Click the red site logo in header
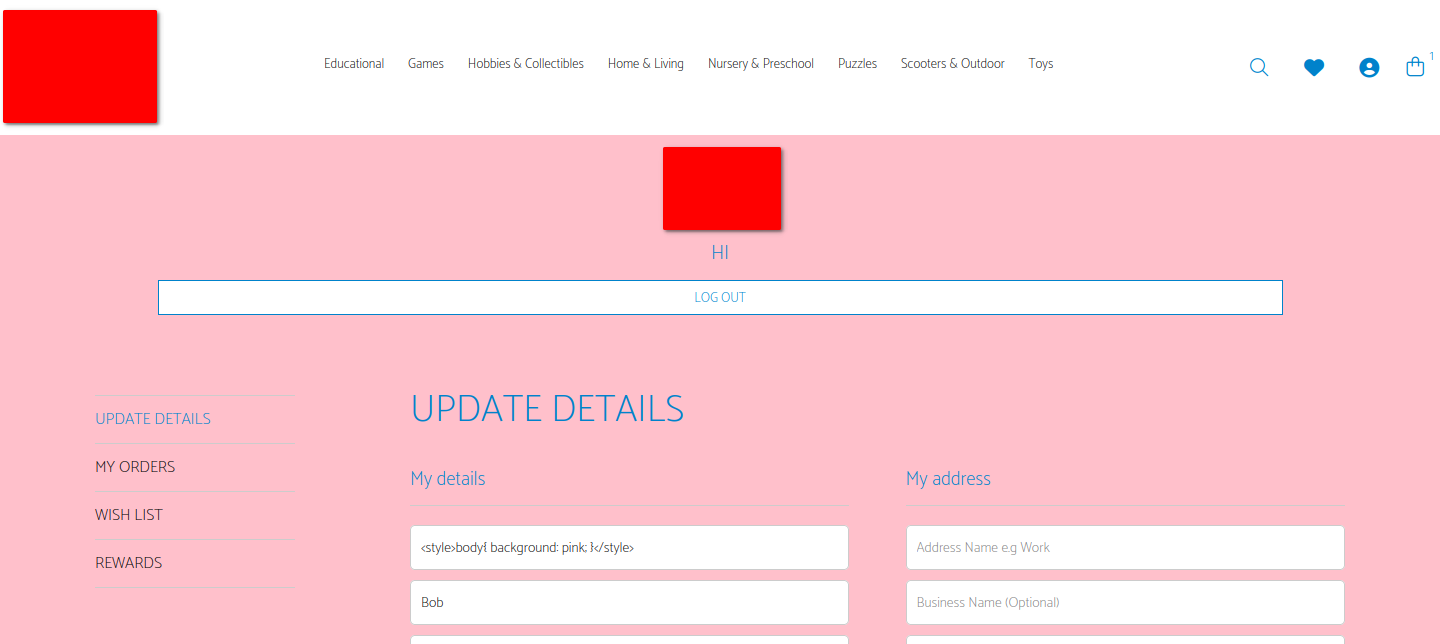 80,67
